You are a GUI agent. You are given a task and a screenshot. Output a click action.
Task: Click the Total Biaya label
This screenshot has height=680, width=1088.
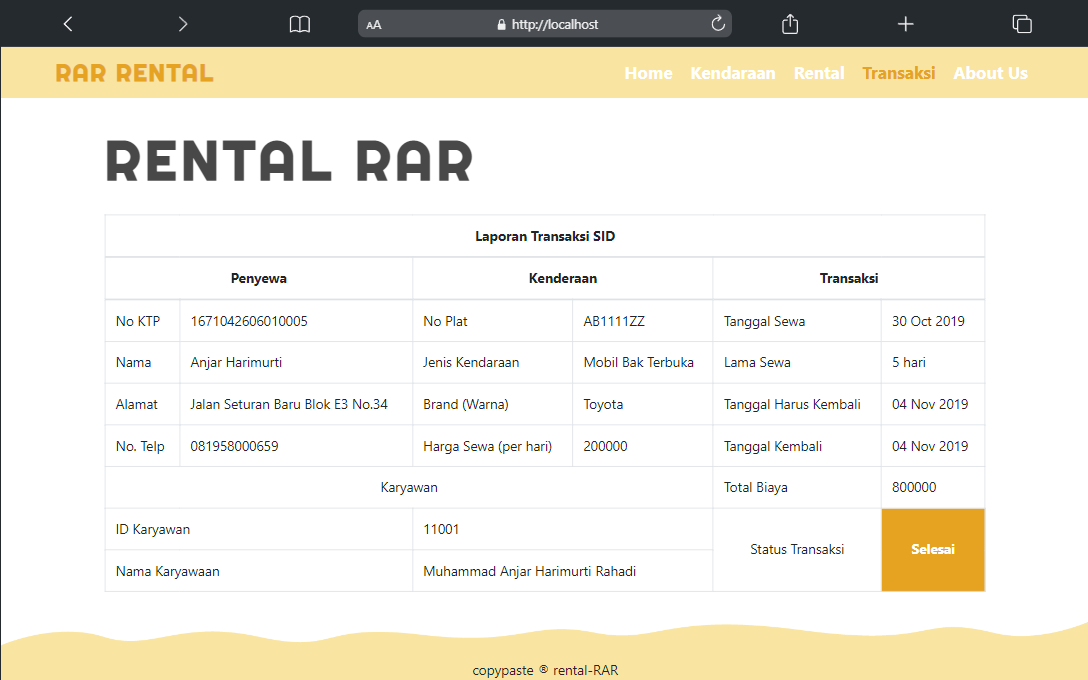[x=756, y=487]
